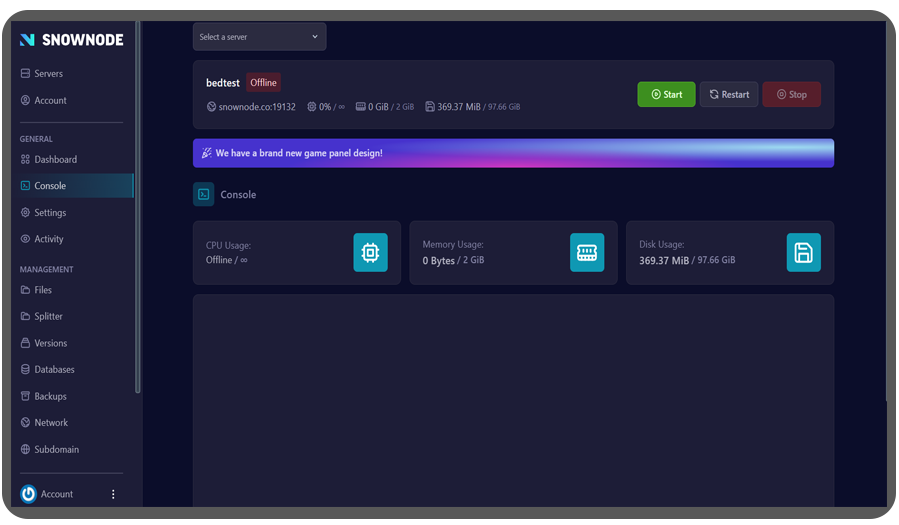The height and width of the screenshot is (525, 899).
Task: Click the user icon beside top Account
Action: point(25,100)
